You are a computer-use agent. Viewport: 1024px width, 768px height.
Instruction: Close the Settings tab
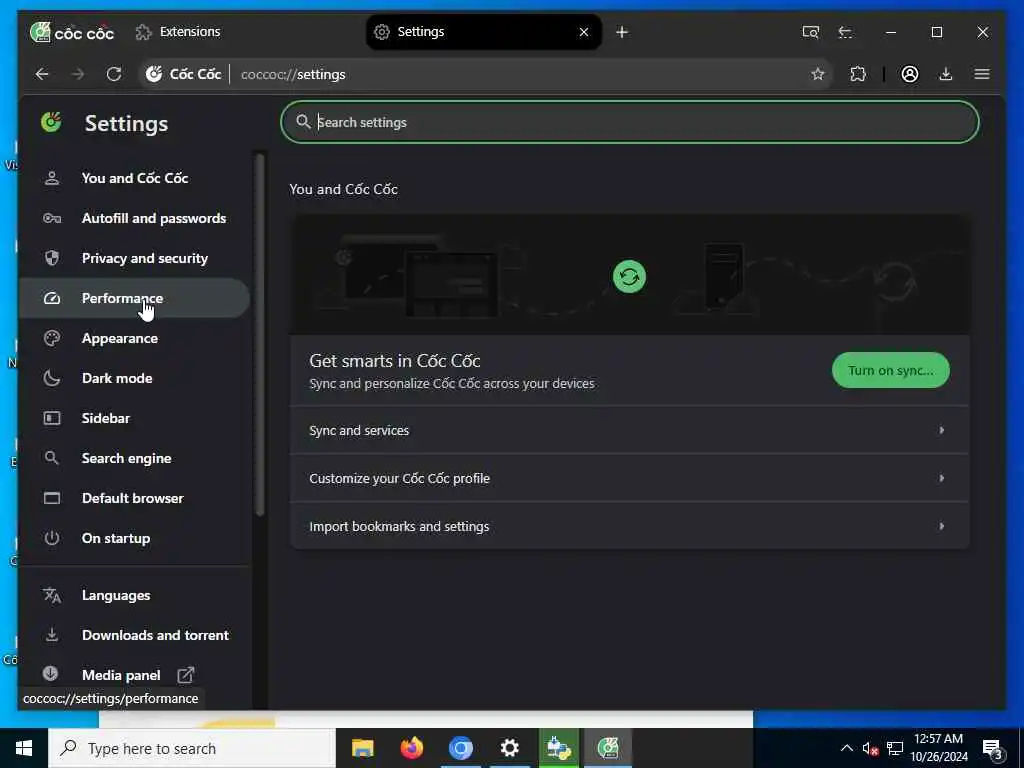(584, 32)
